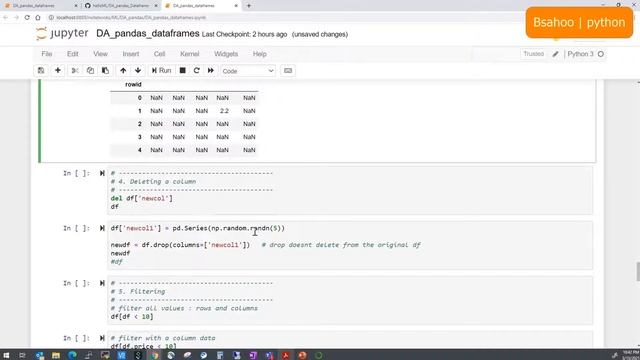This screenshot has width=640, height=360.
Task: Click the Python 3 kernel indicator
Action: click(x=580, y=54)
